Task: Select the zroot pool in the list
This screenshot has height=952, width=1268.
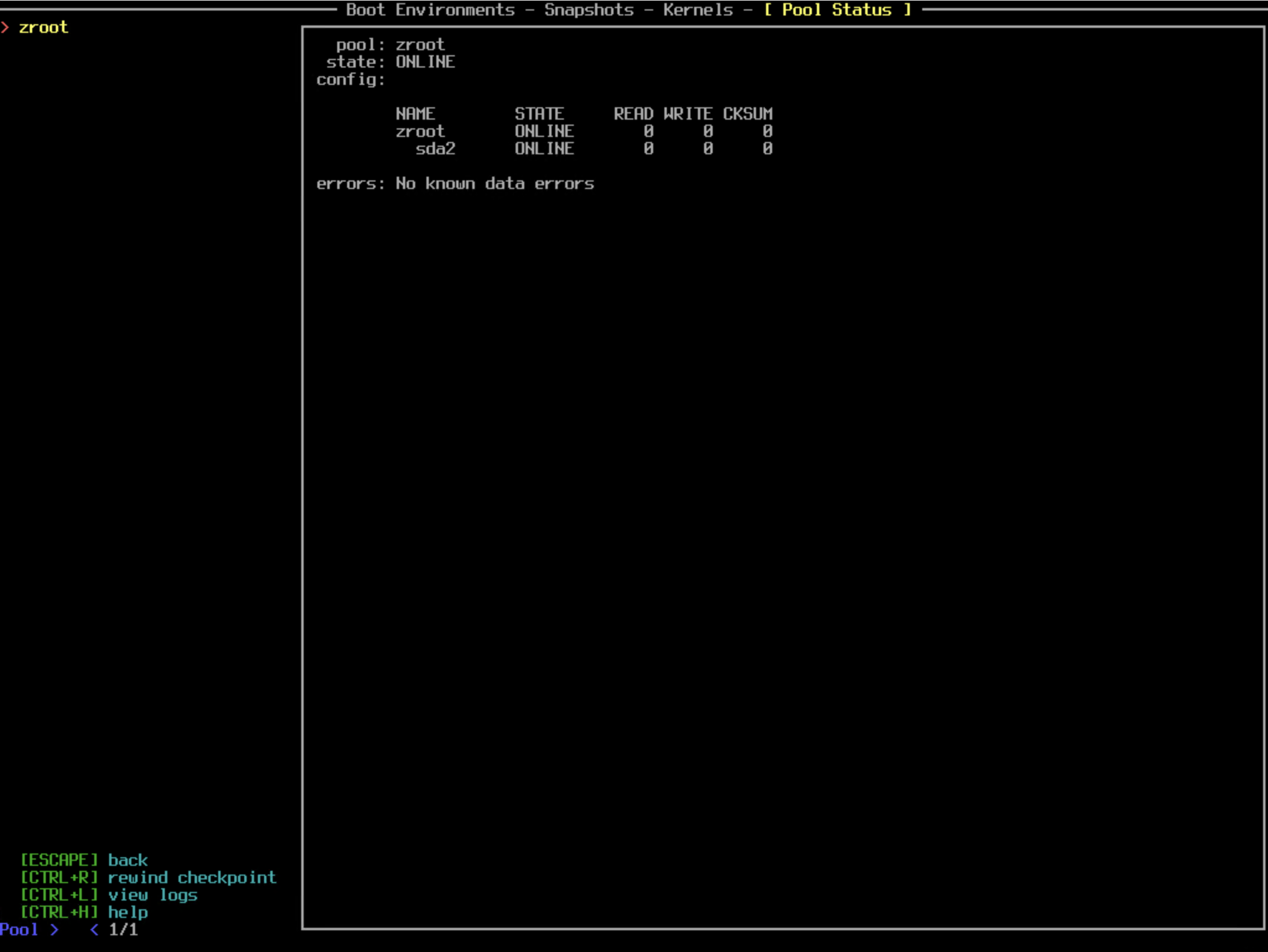Action: pyautogui.click(x=43, y=27)
